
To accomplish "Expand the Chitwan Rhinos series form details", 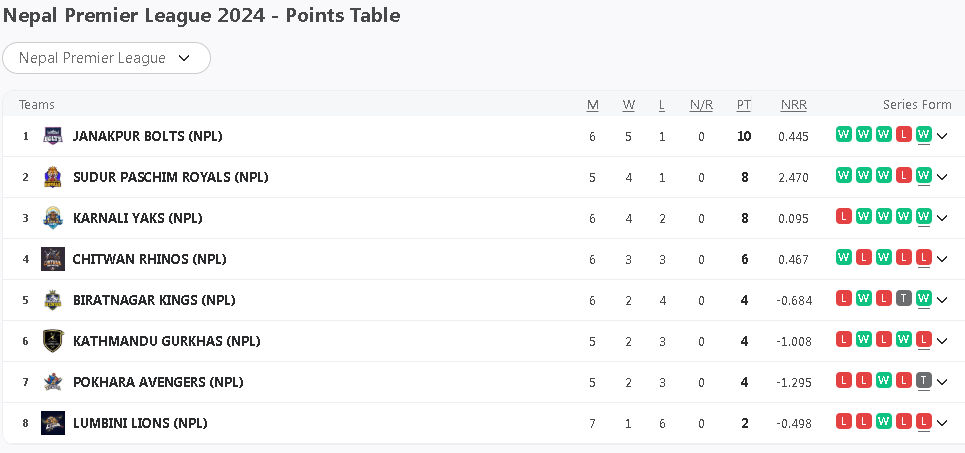I will point(942,259).
